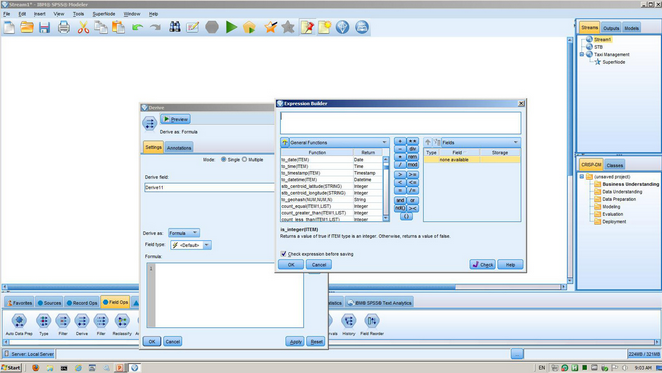This screenshot has height=373, width=662.
Task: Collapse the unsaved project tree node
Action: pyautogui.click(x=582, y=177)
